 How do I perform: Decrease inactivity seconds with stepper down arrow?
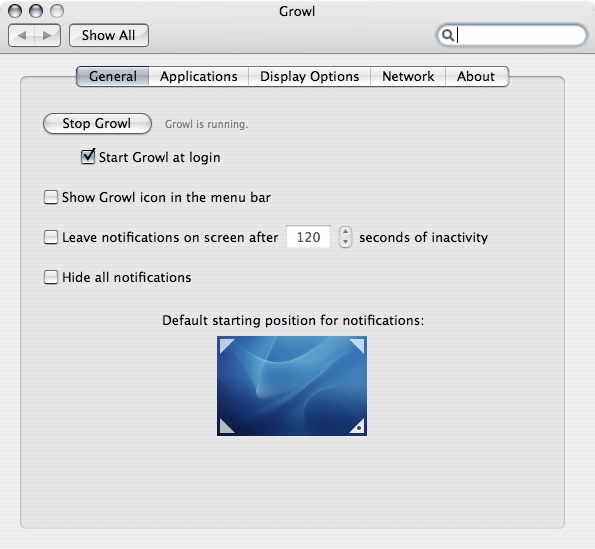coord(345,242)
